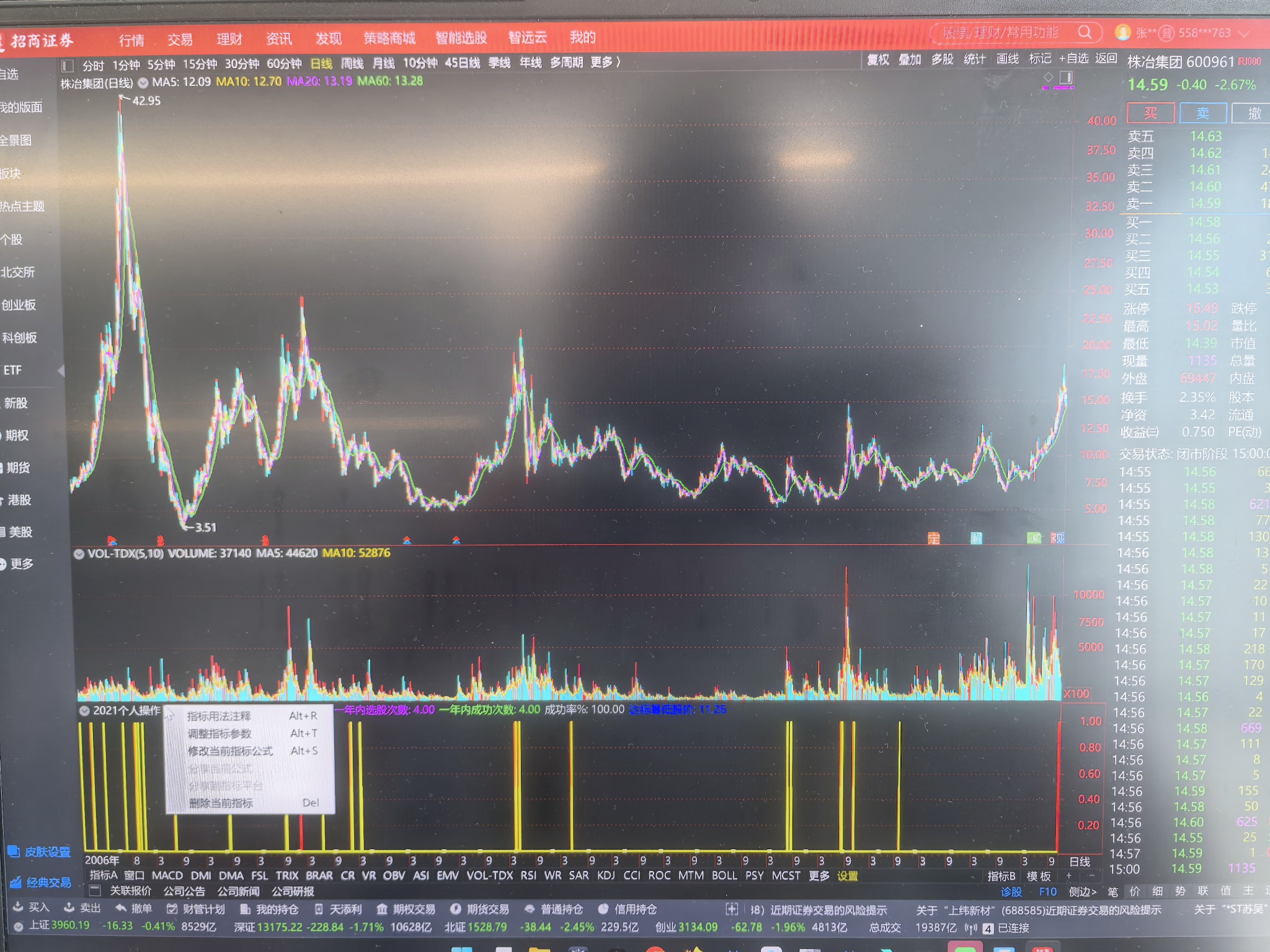Open 期权交易 bank icon
1270x952 pixels.
click(x=382, y=909)
